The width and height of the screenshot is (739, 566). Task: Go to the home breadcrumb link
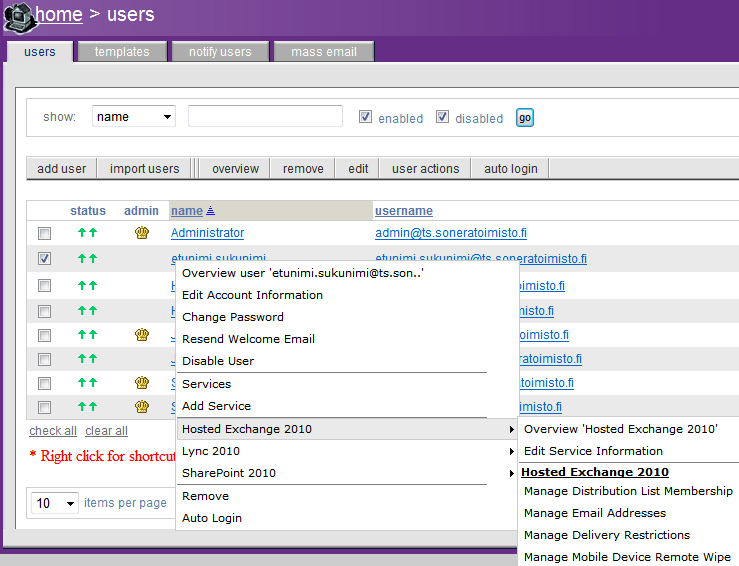(x=58, y=15)
